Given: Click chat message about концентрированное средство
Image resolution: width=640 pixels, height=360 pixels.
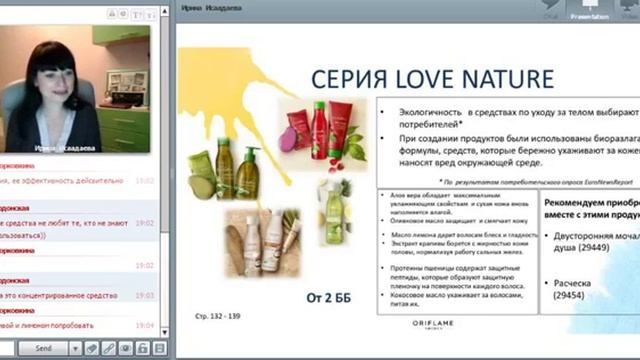Looking at the screenshot, I should pyautogui.click(x=59, y=295).
